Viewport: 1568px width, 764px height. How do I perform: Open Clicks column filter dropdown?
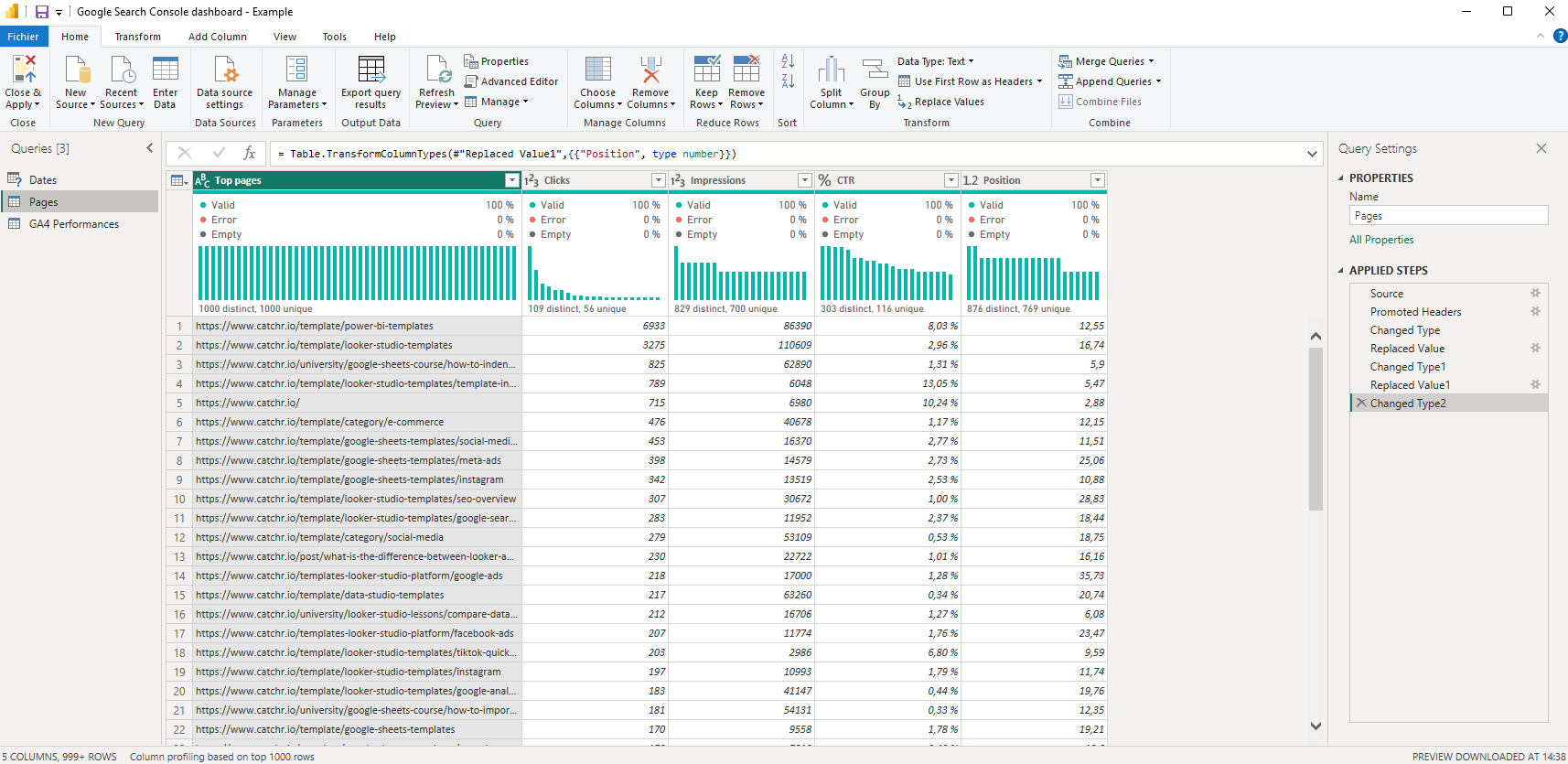click(x=659, y=180)
